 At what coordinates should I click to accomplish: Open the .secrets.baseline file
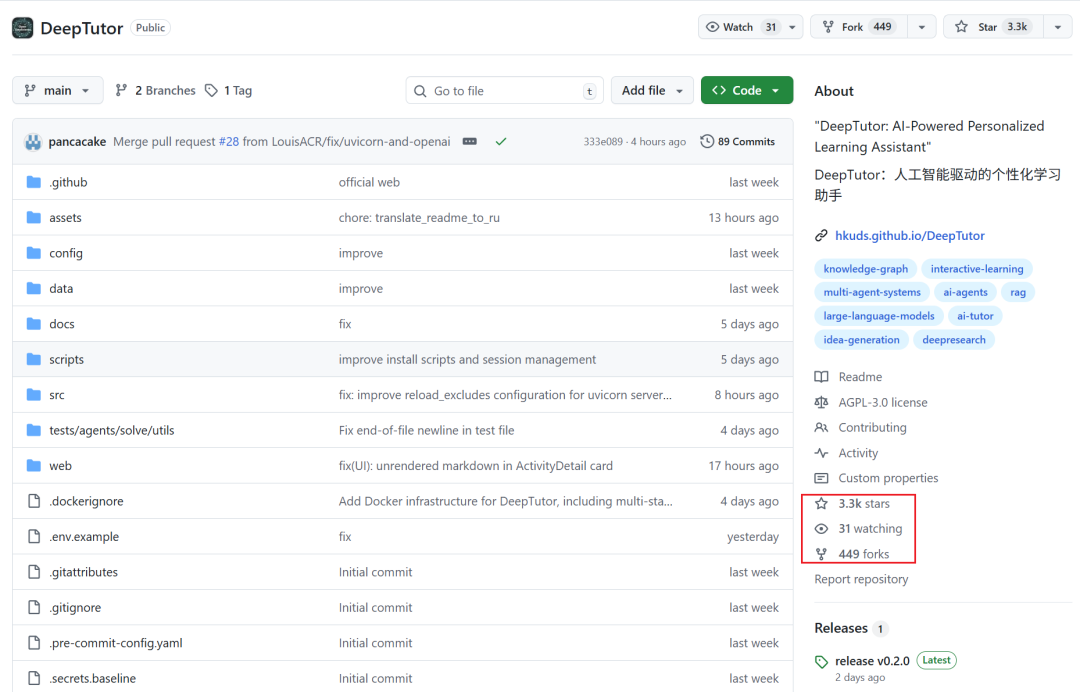pyautogui.click(x=92, y=678)
